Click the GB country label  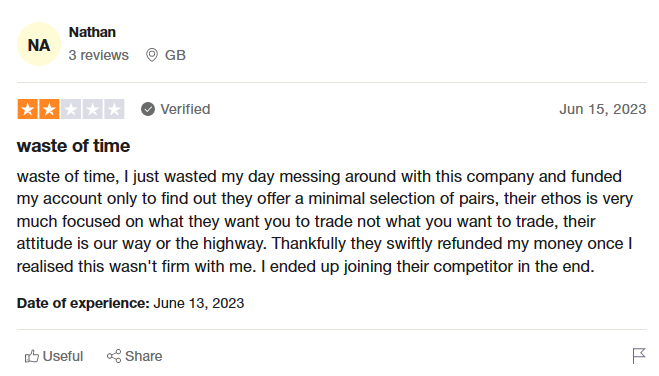[x=175, y=55]
